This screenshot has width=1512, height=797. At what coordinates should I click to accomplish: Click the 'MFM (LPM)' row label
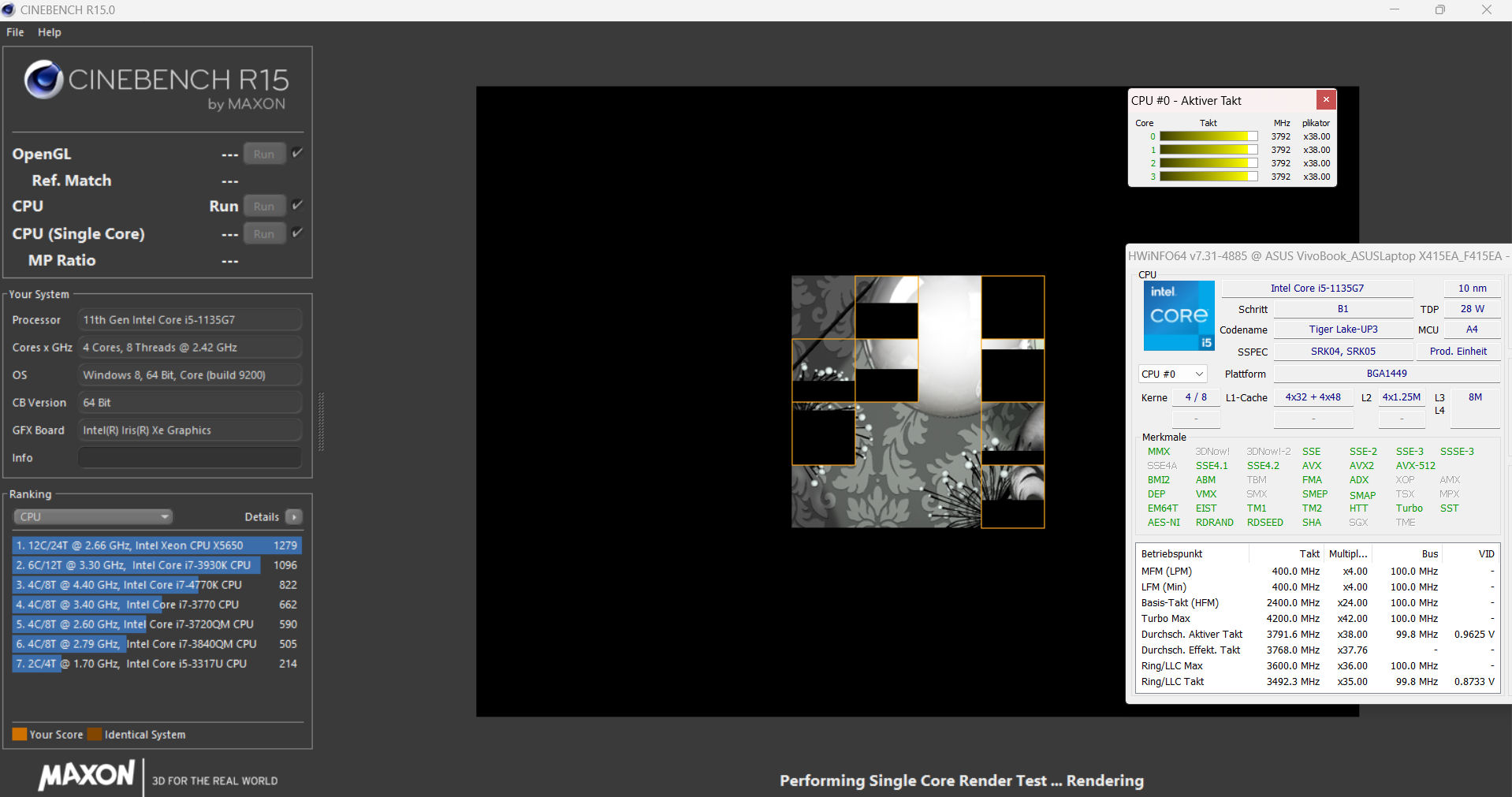pyautogui.click(x=1166, y=572)
